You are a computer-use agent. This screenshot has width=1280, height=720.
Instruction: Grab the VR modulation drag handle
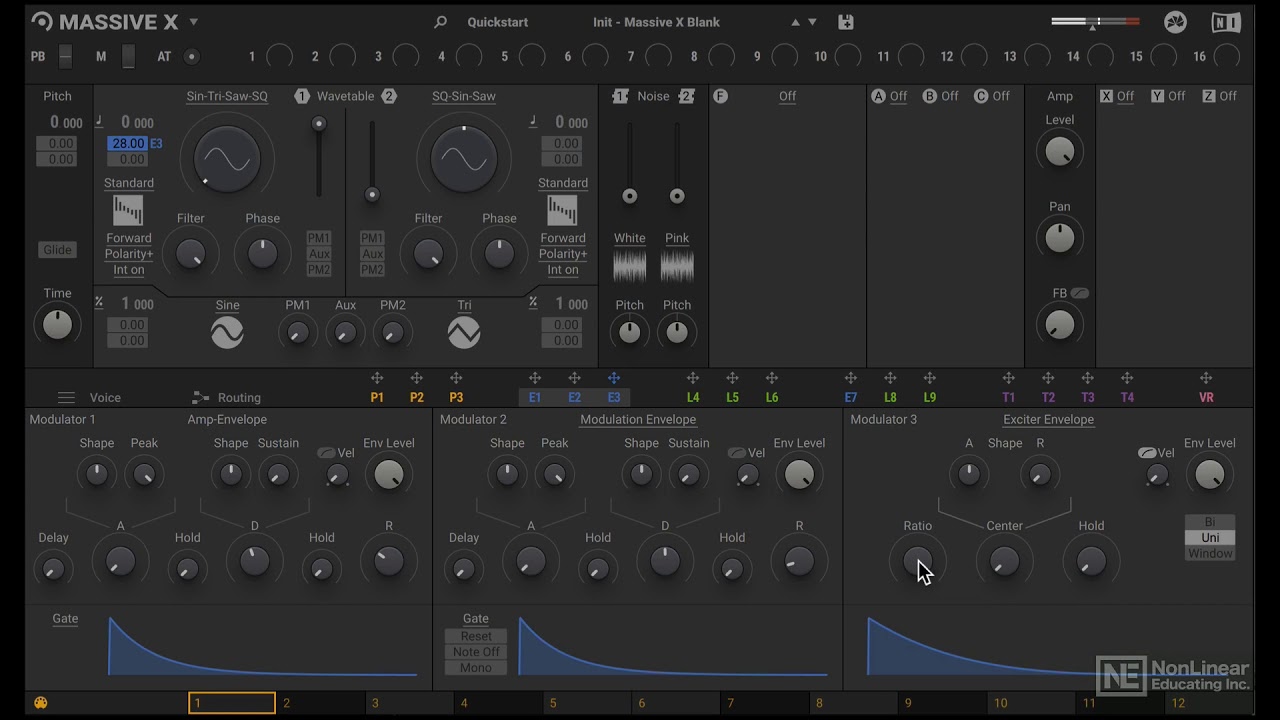pyautogui.click(x=1206, y=378)
